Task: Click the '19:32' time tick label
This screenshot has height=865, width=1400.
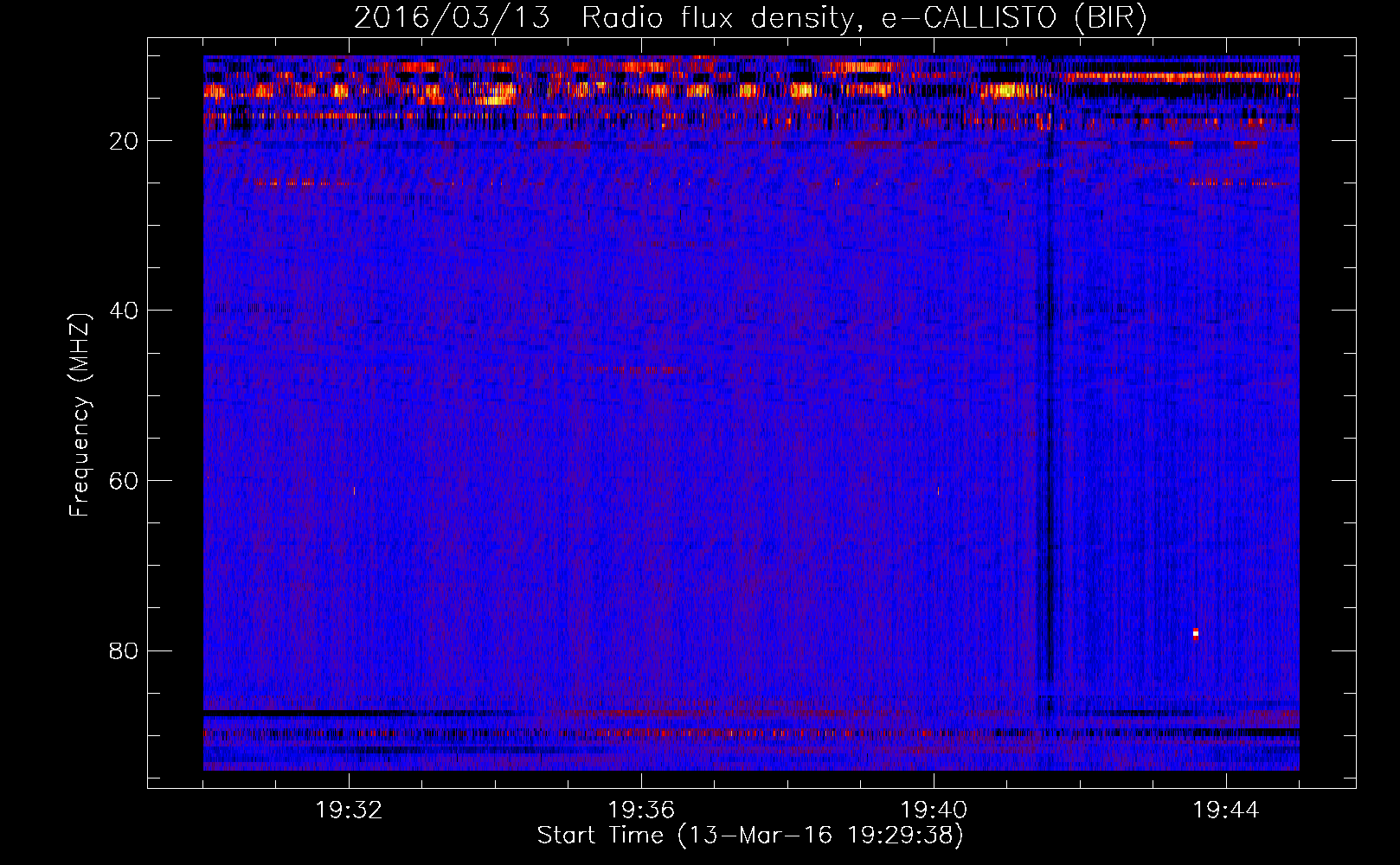Action: (349, 811)
